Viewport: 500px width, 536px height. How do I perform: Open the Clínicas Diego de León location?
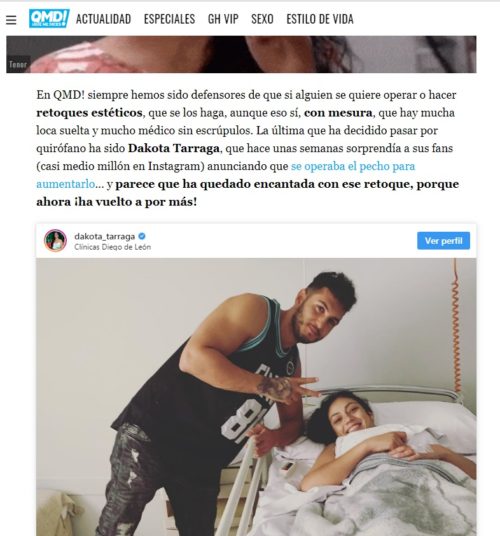[x=112, y=247]
